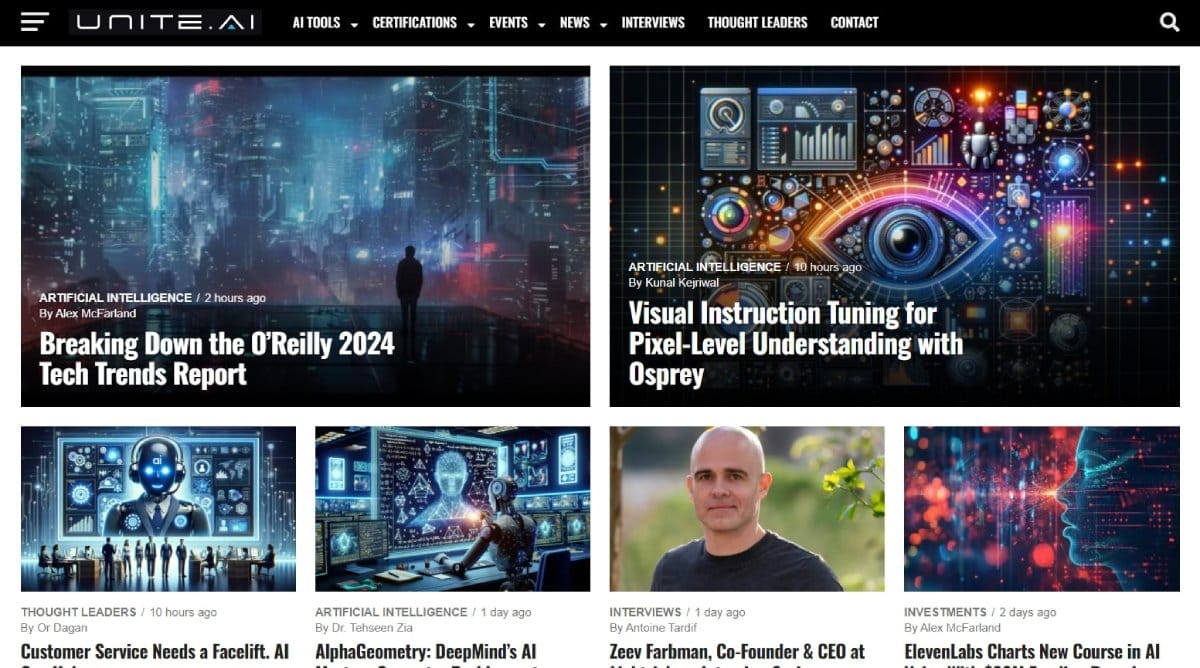1200x668 pixels.
Task: Click author link By Kunal Kejriwal
Action: pyautogui.click(x=672, y=282)
